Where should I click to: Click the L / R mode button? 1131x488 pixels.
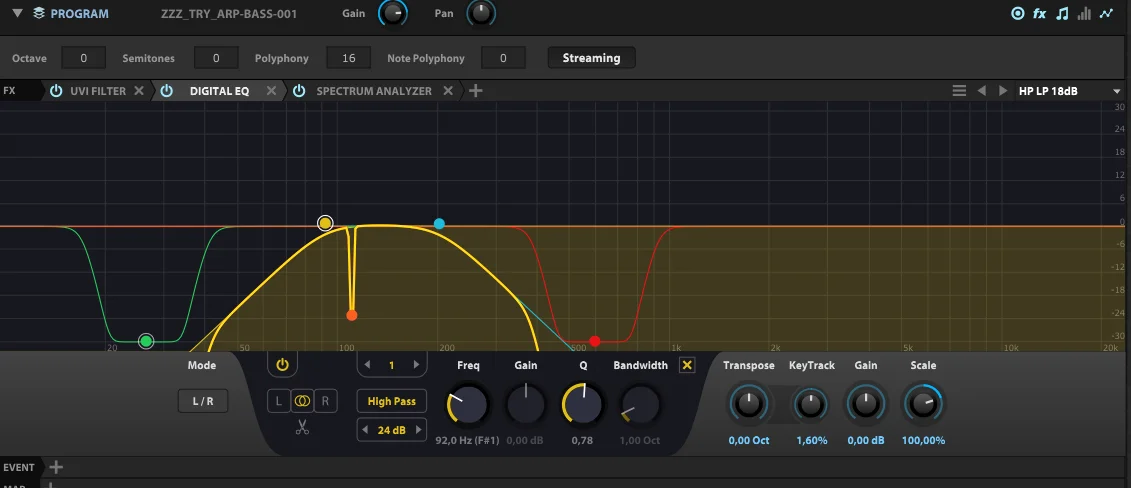(203, 401)
